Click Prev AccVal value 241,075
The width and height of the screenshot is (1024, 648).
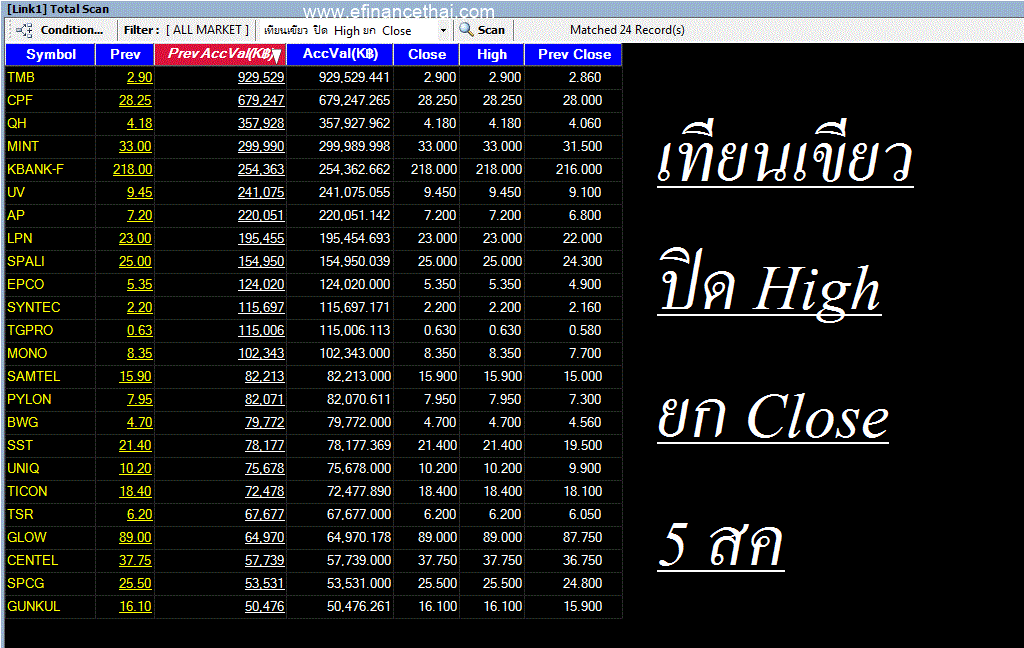click(x=261, y=192)
